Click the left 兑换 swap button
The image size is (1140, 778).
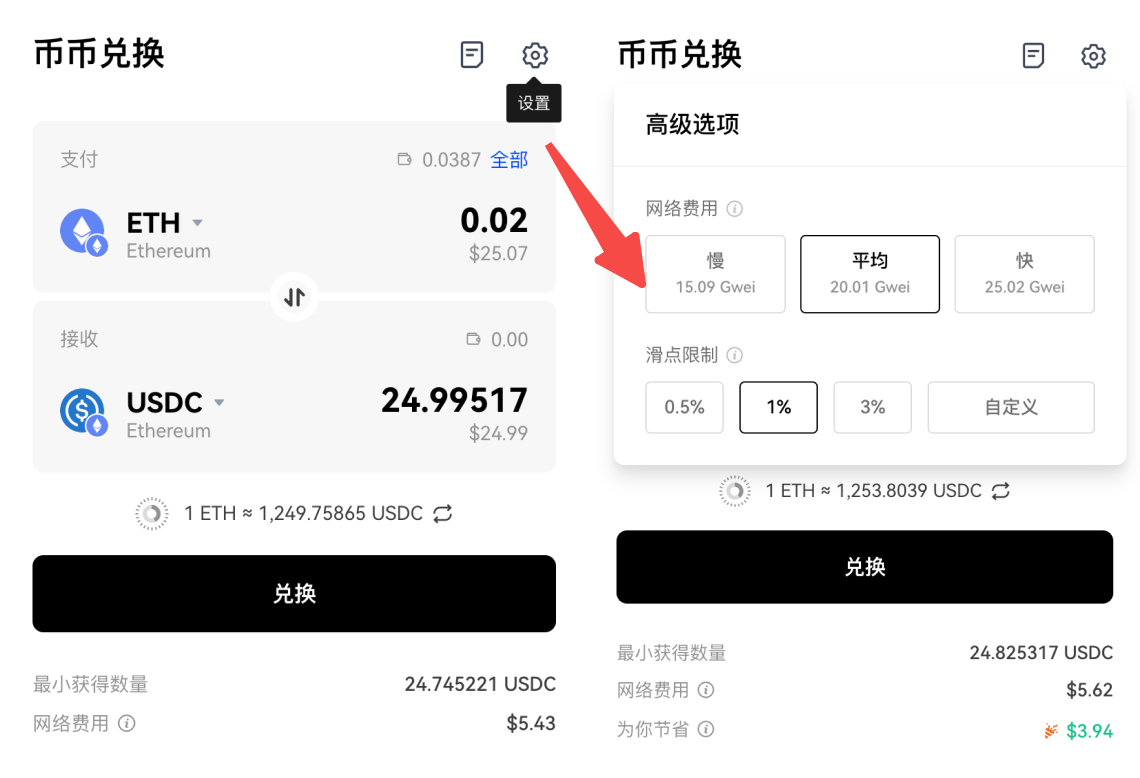point(294,593)
